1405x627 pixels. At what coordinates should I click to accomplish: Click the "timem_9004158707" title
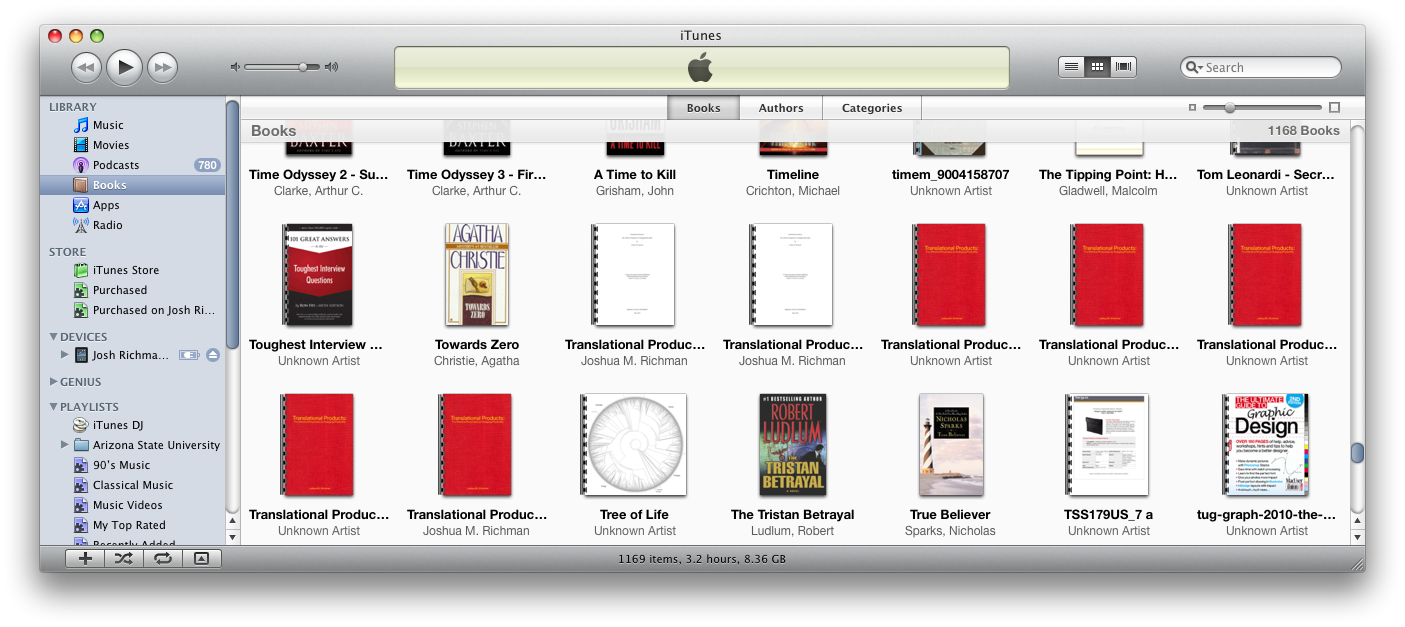tap(951, 175)
